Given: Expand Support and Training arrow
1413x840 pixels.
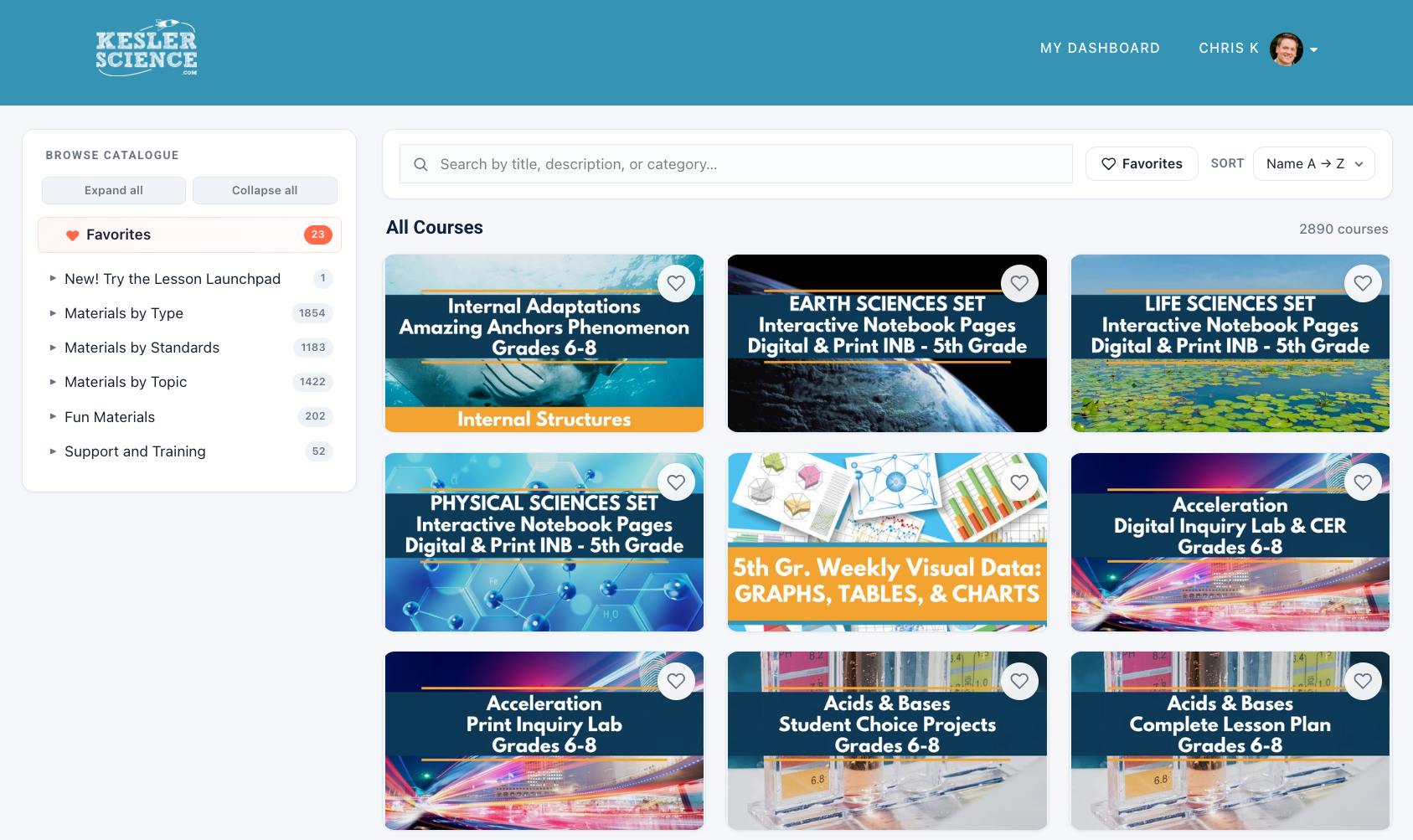Looking at the screenshot, I should 53,451.
